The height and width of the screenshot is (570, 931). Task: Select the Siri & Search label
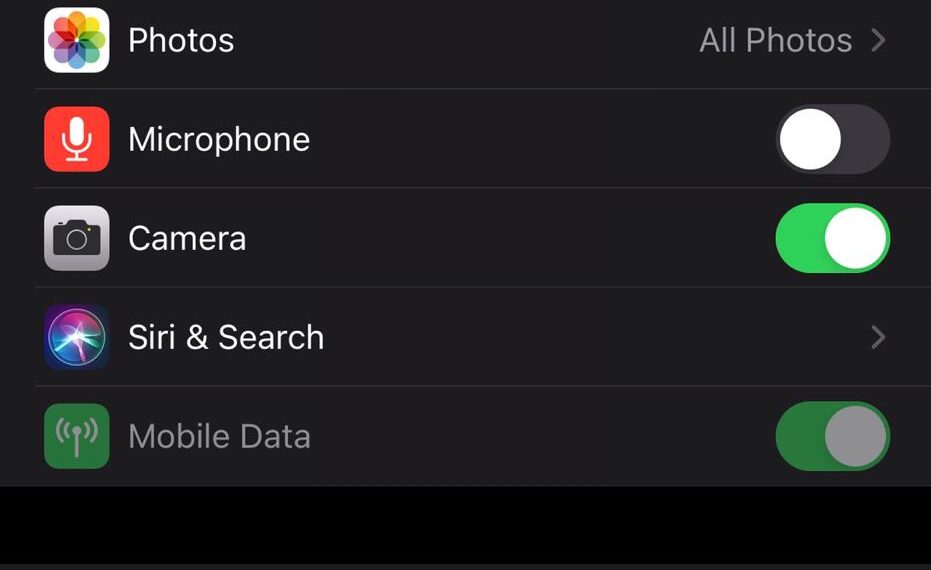(x=226, y=337)
